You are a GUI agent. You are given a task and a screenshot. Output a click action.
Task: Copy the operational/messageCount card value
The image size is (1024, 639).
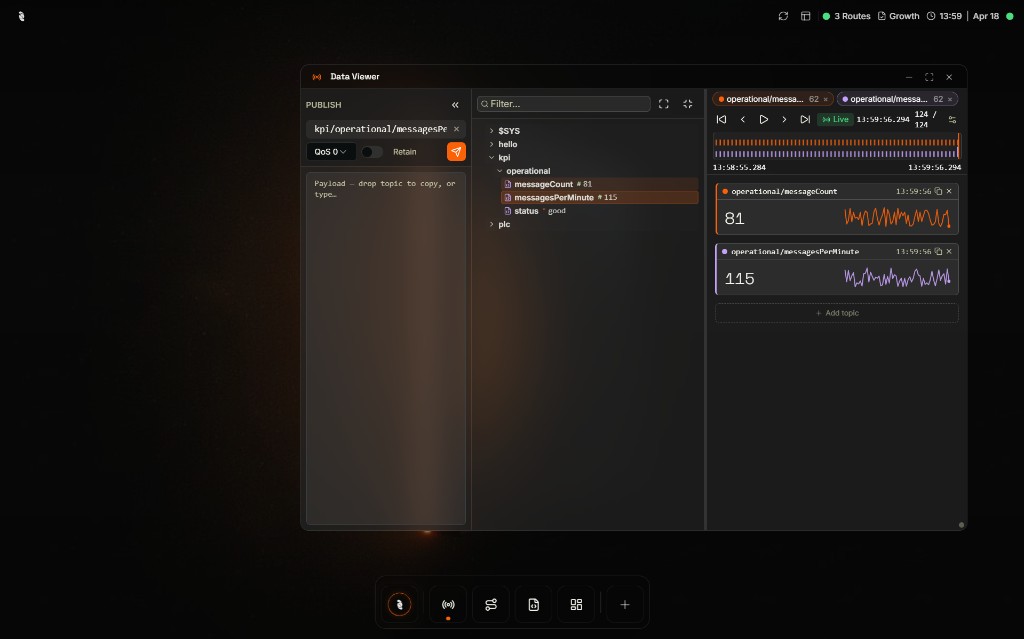(938, 191)
